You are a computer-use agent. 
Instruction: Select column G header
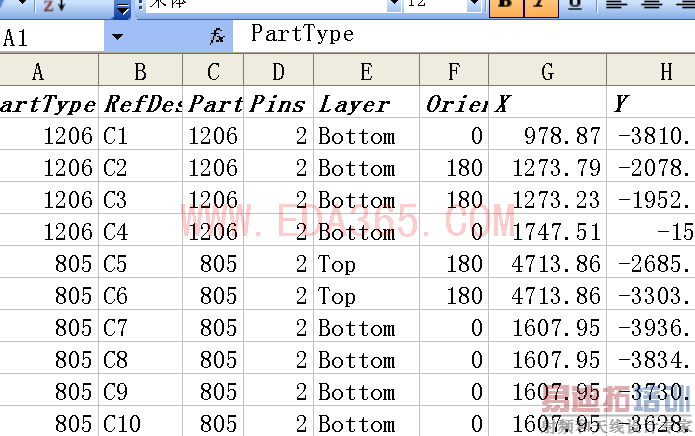[x=547, y=71]
